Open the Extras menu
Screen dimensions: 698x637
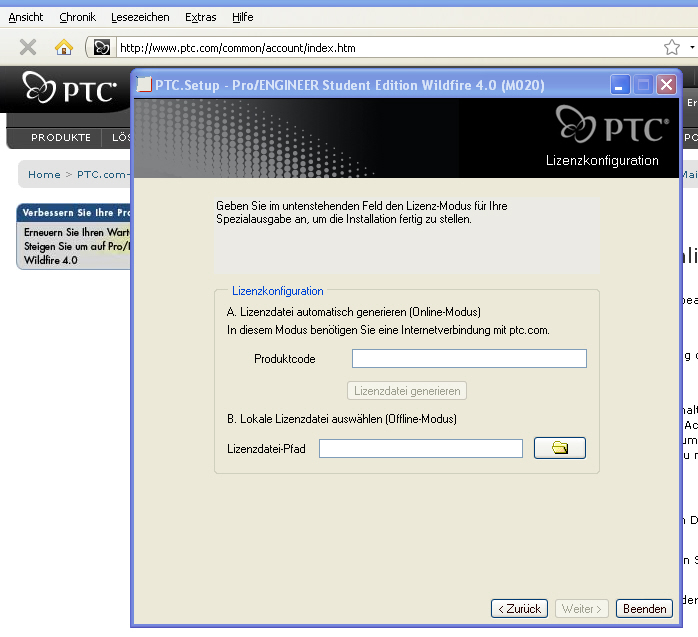point(200,17)
